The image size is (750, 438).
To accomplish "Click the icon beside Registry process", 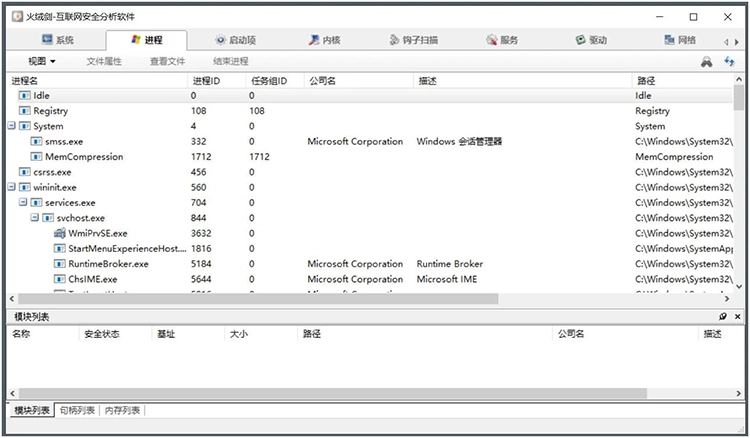I will pos(25,111).
